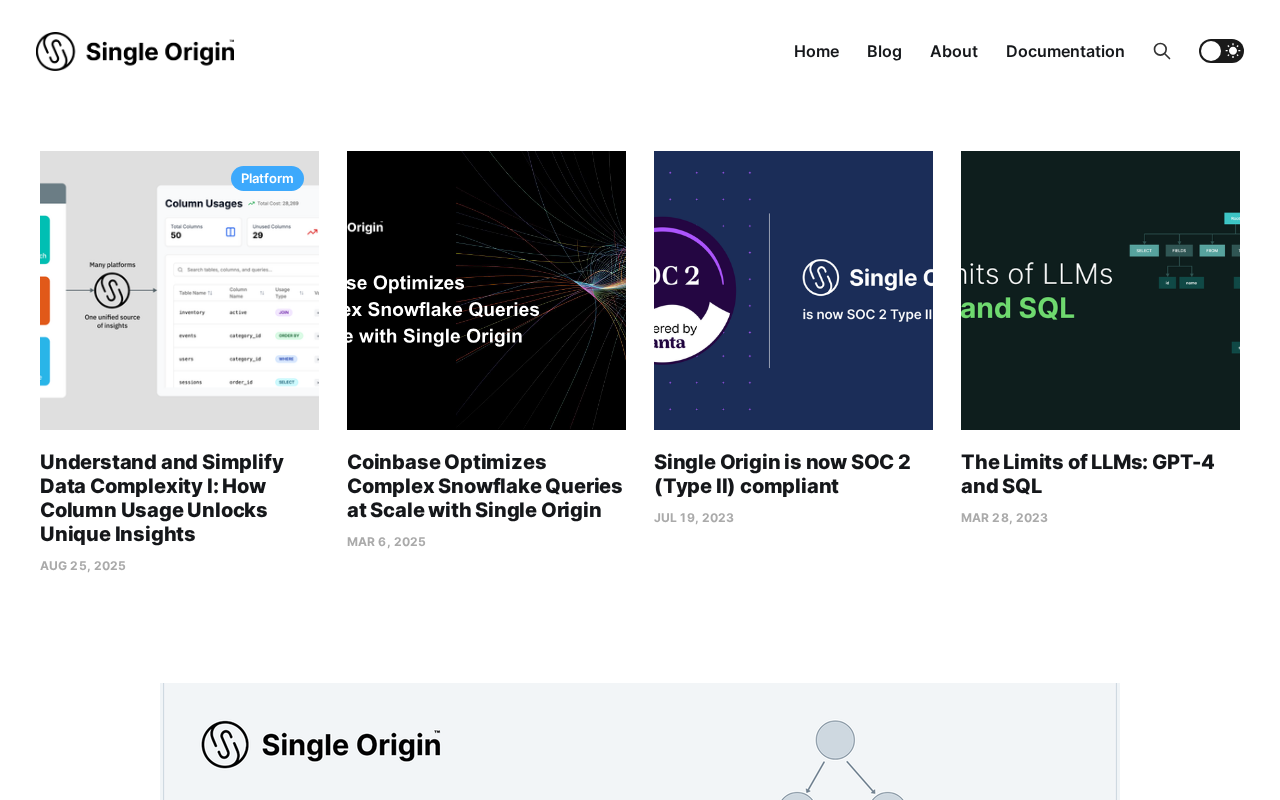Open the Limits of LLMs thumbnail

(1100, 290)
